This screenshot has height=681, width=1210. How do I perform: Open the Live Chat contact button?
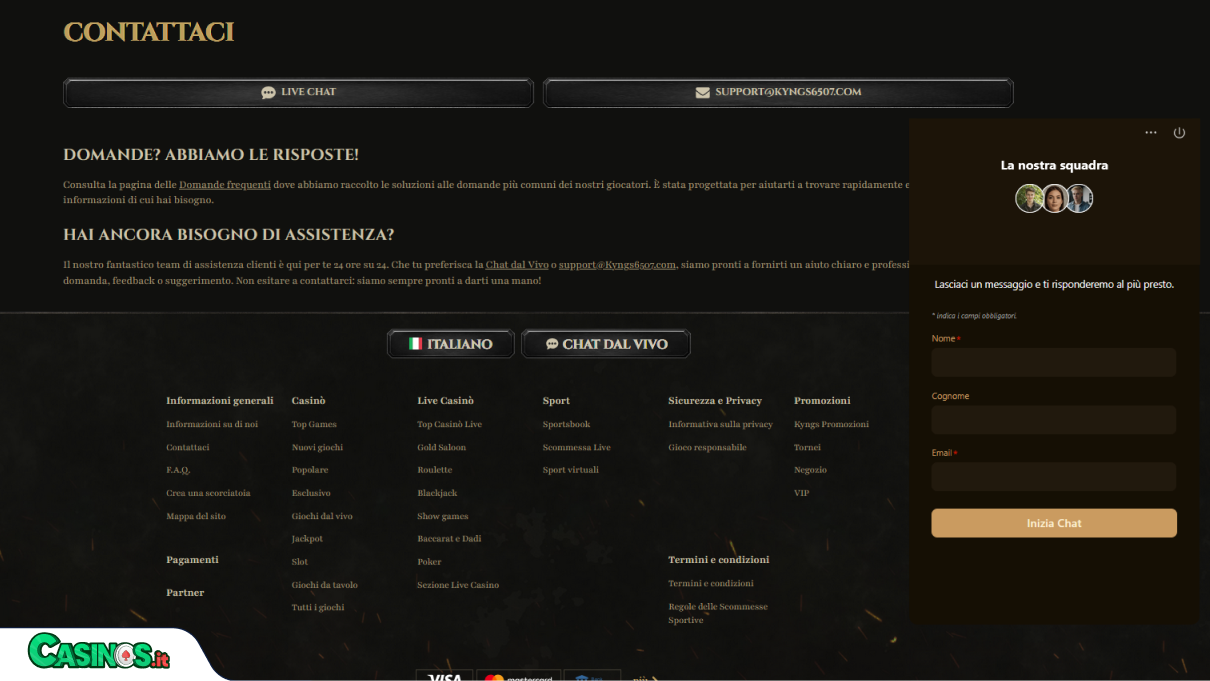pyautogui.click(x=298, y=92)
